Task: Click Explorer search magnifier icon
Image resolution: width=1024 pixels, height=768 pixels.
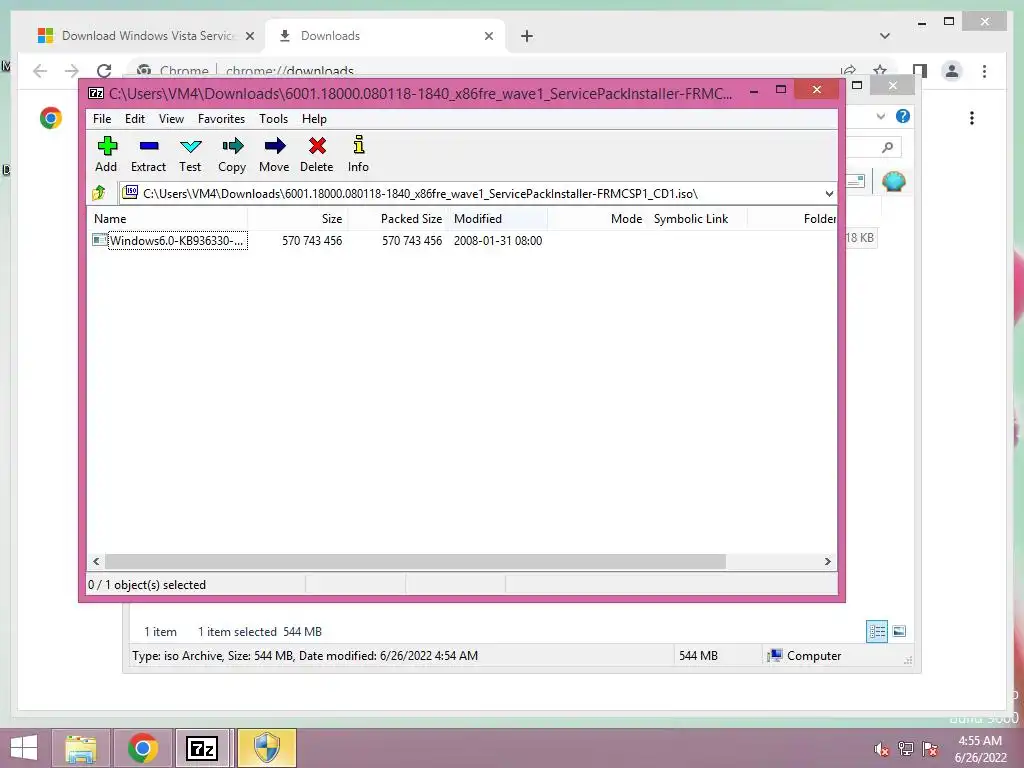Action: tap(887, 148)
